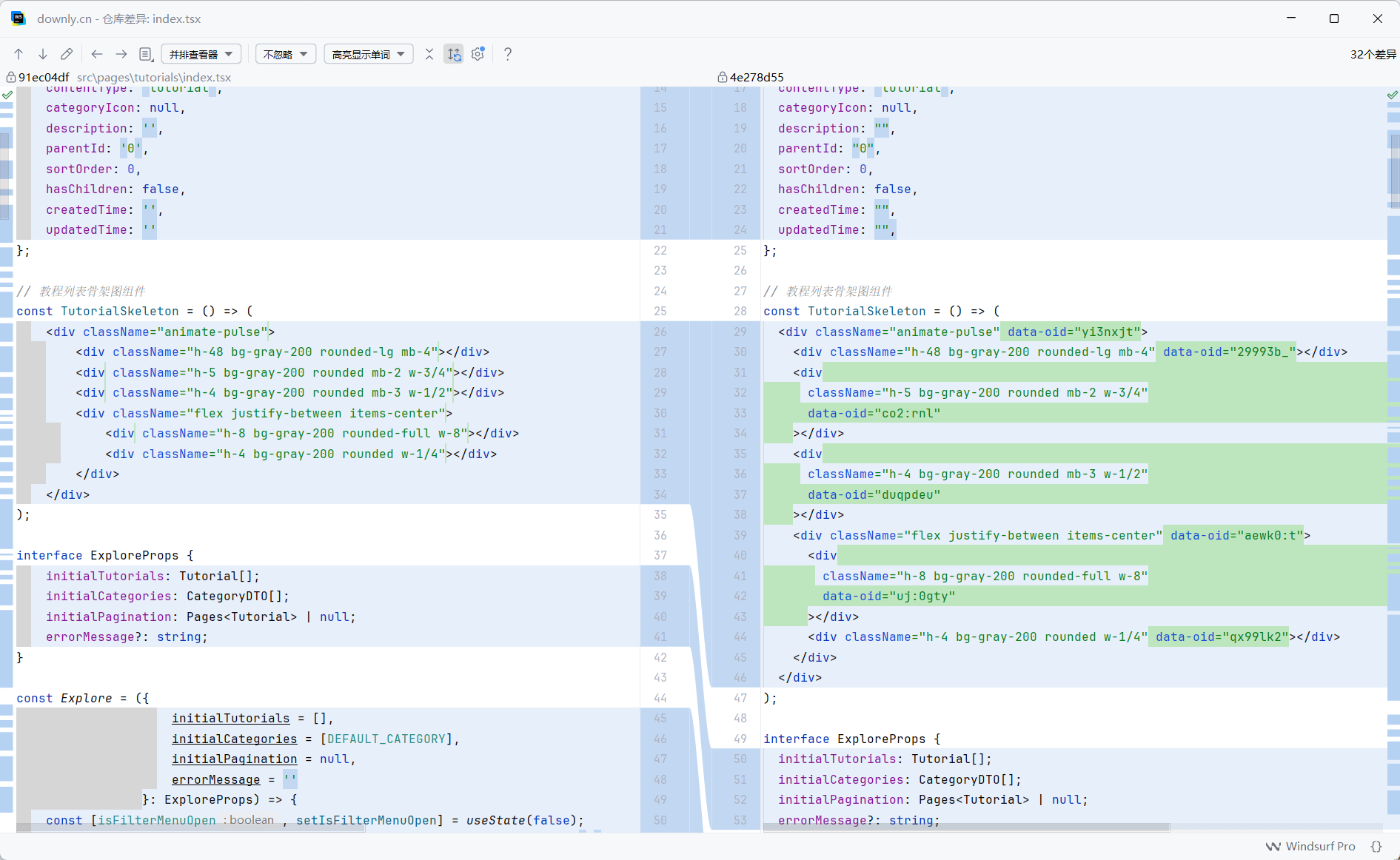This screenshot has width=1400, height=860.
Task: Click the file path src\pages\tutorials\index.tsx
Action: [x=154, y=77]
